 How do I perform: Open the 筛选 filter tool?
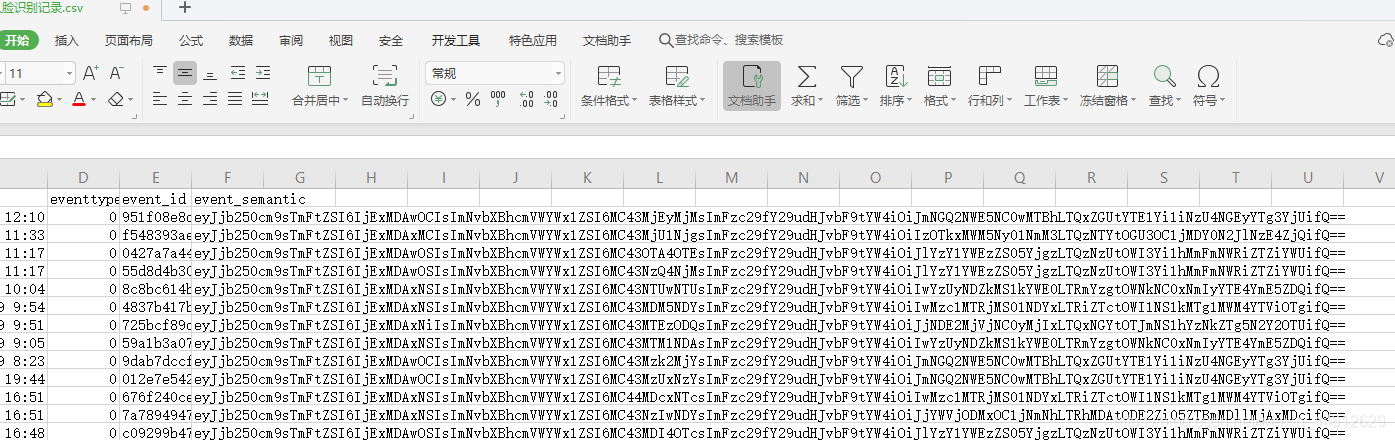[x=851, y=85]
